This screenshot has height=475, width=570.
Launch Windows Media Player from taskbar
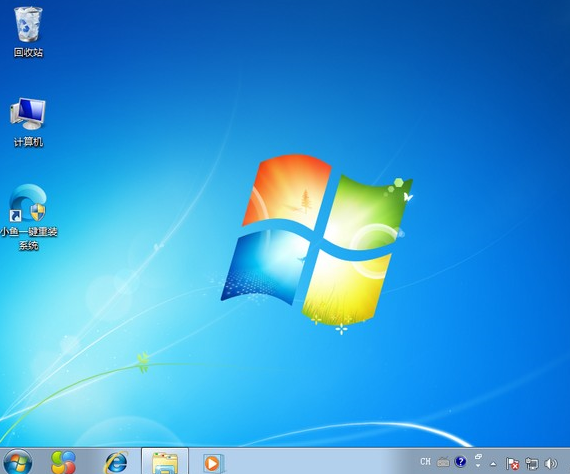tap(212, 463)
